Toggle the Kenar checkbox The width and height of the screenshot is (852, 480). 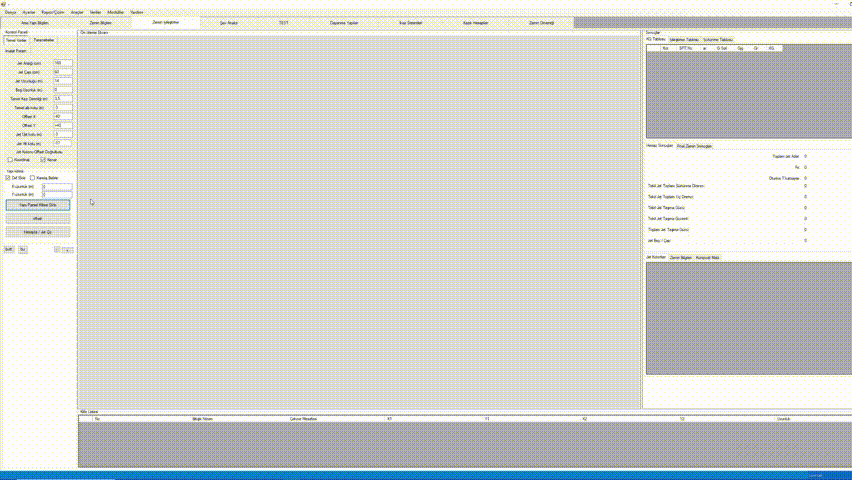click(43, 159)
